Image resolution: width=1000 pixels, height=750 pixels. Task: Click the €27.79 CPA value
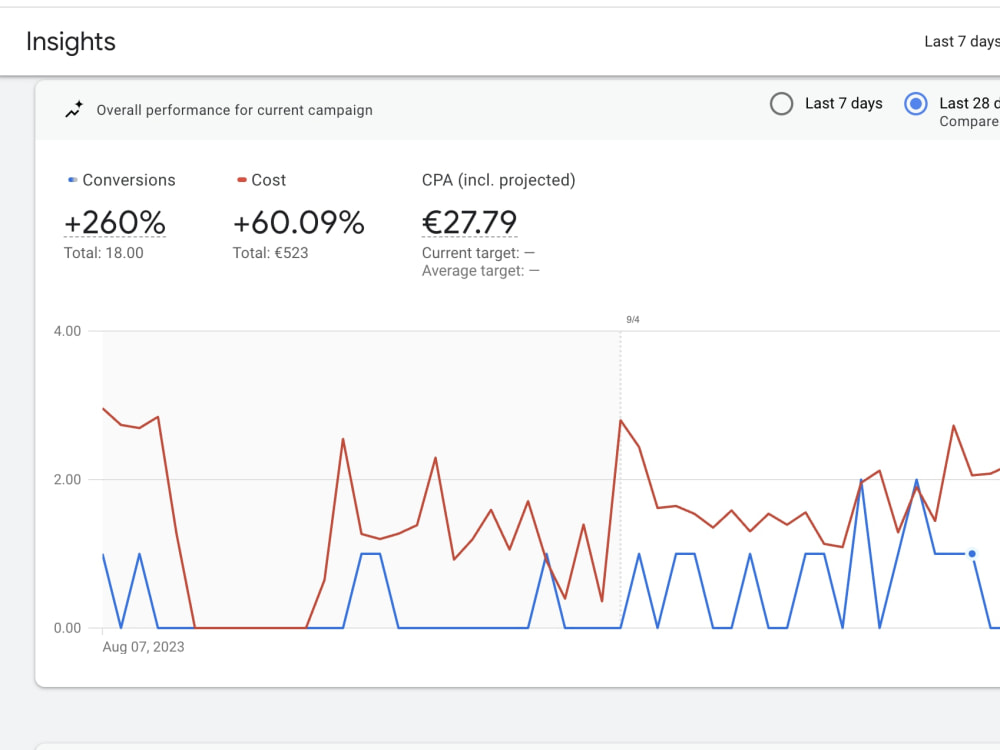coord(469,223)
